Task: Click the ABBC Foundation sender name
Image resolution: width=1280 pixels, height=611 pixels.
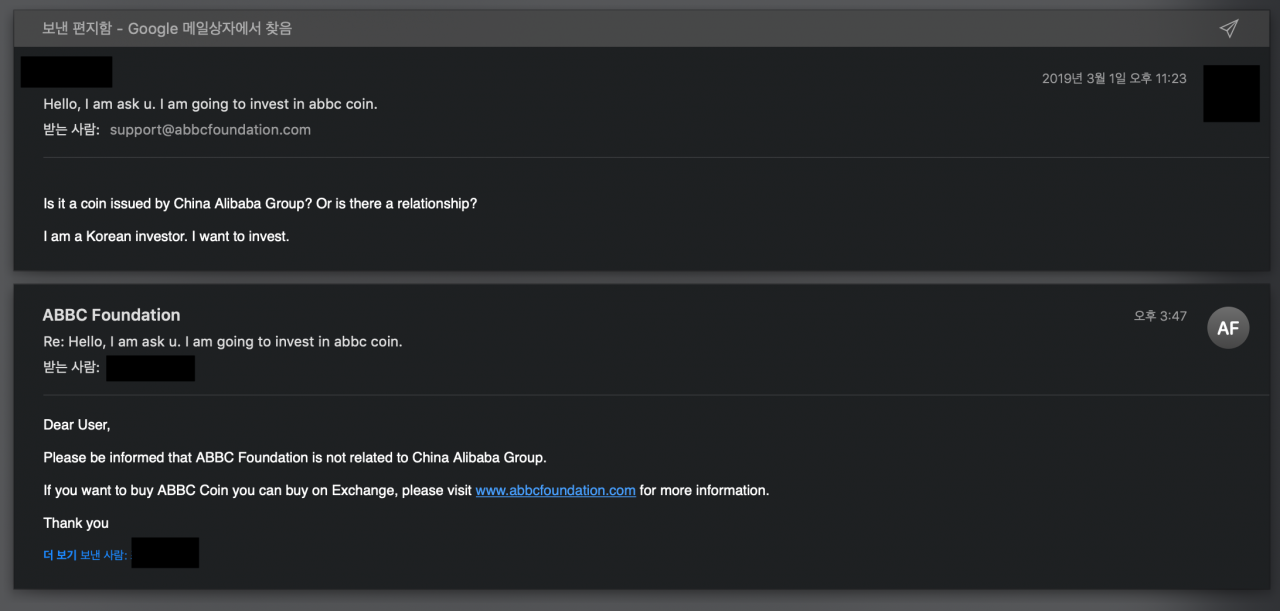Action: point(111,315)
